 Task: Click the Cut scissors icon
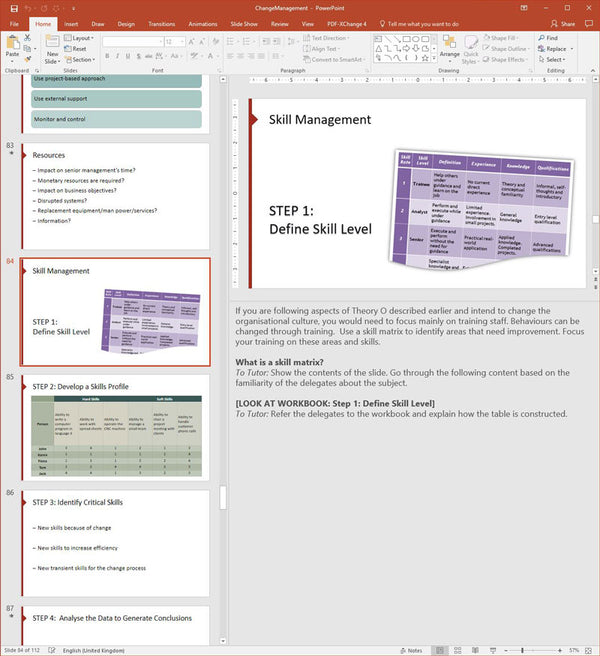tap(27, 38)
